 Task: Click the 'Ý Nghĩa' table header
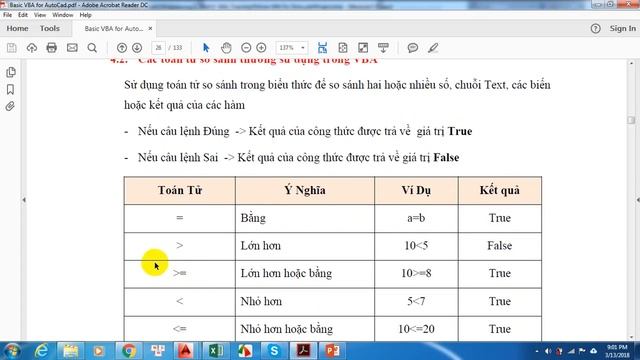(305, 191)
